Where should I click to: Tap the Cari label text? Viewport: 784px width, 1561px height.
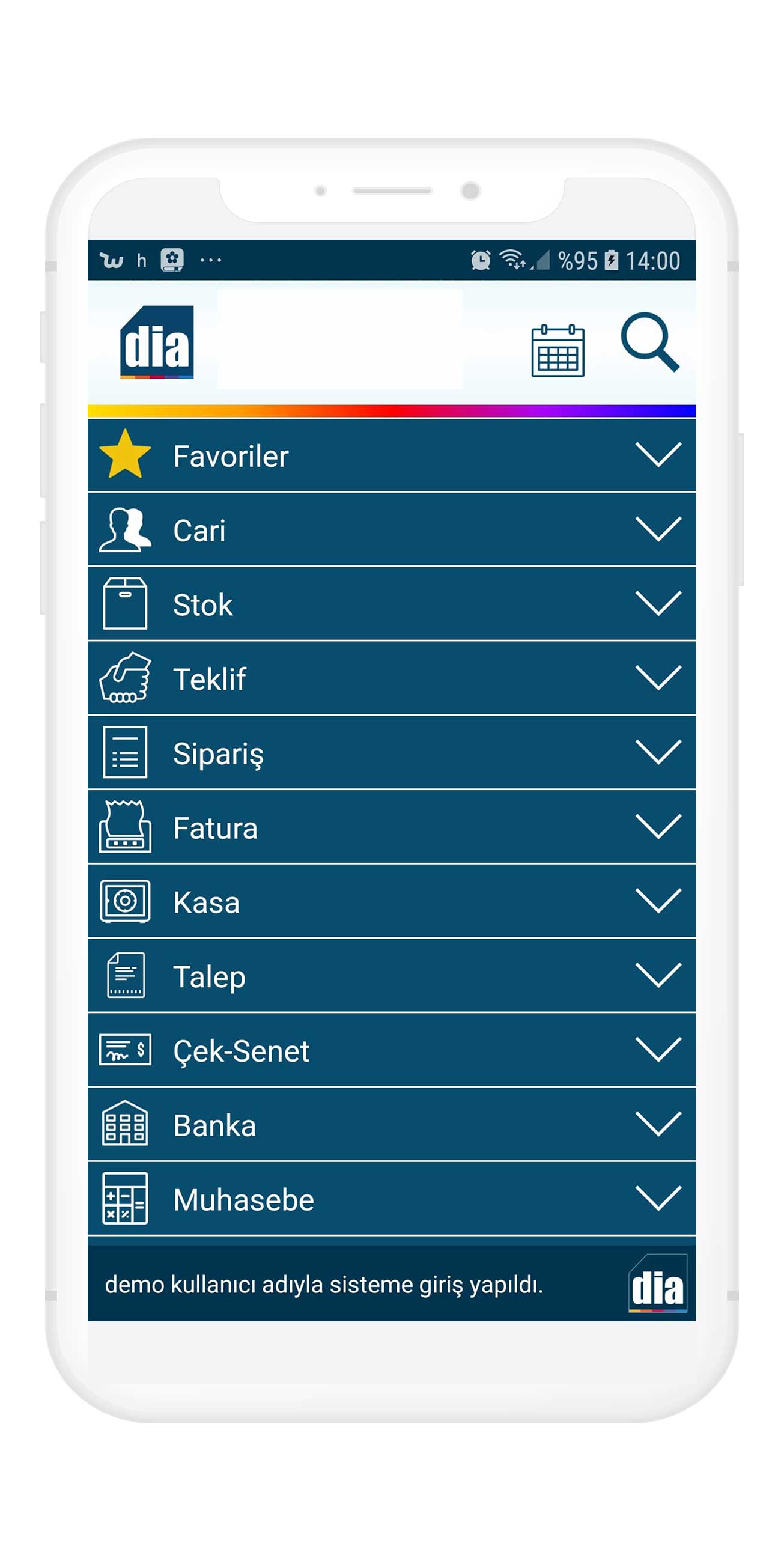coord(199,531)
